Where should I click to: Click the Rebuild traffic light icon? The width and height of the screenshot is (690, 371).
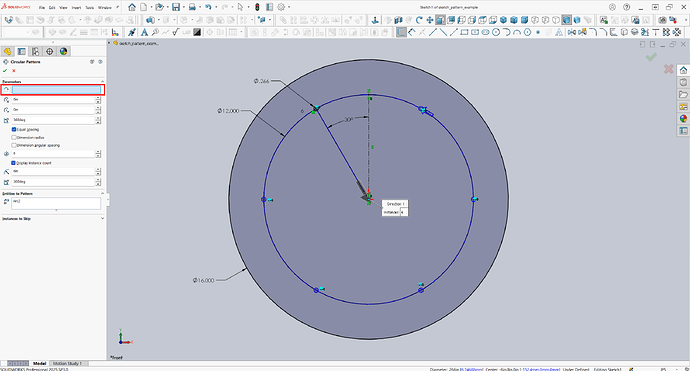(257, 7)
